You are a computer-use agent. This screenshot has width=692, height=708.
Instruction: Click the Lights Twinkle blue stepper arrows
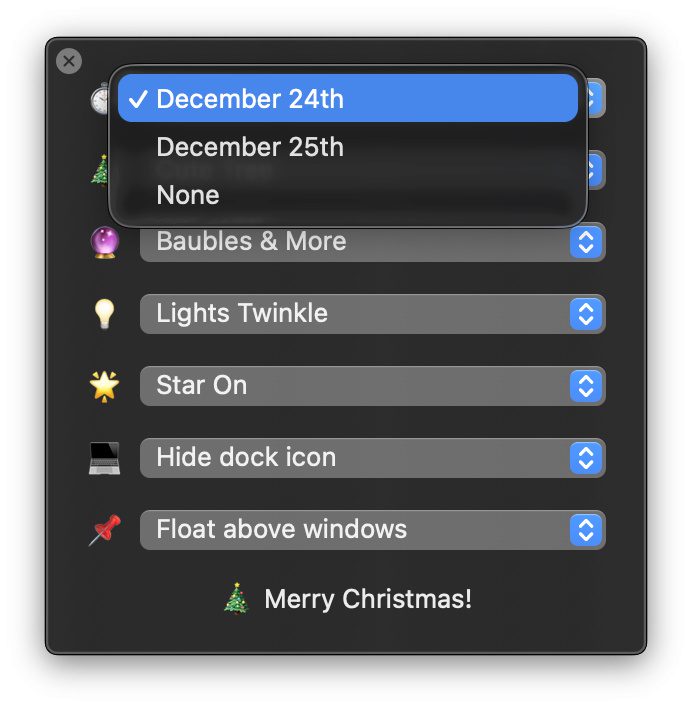point(587,314)
